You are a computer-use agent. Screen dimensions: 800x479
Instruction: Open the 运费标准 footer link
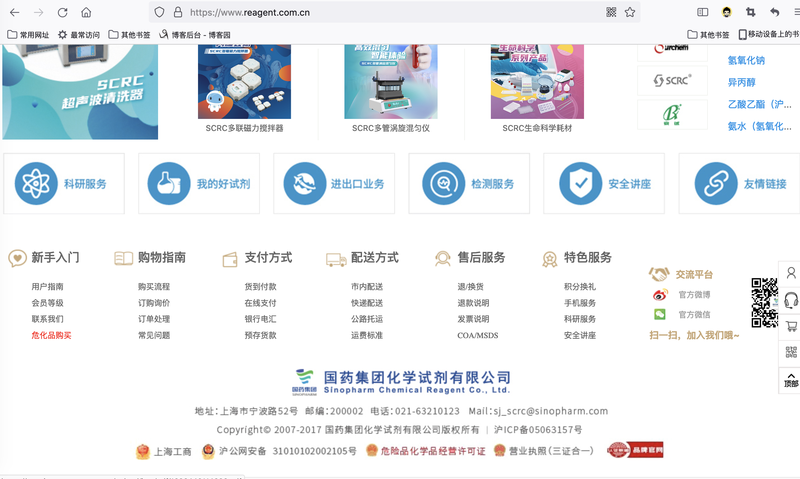[367, 335]
